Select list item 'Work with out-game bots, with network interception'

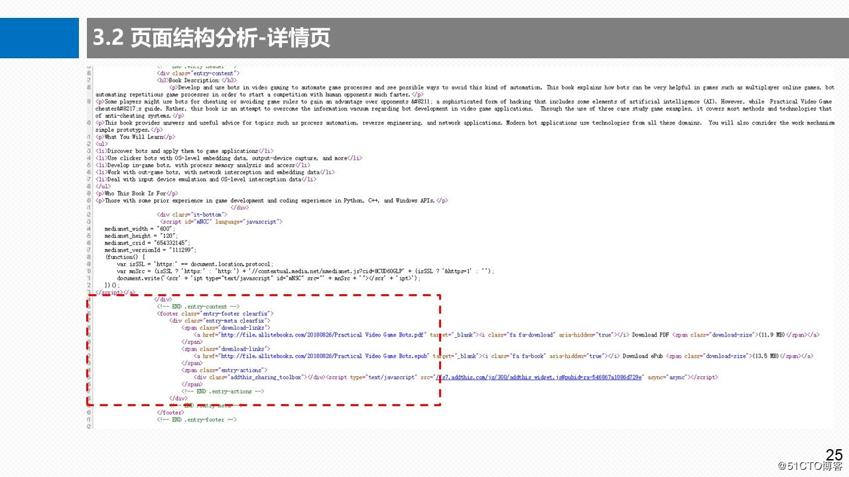click(215, 172)
